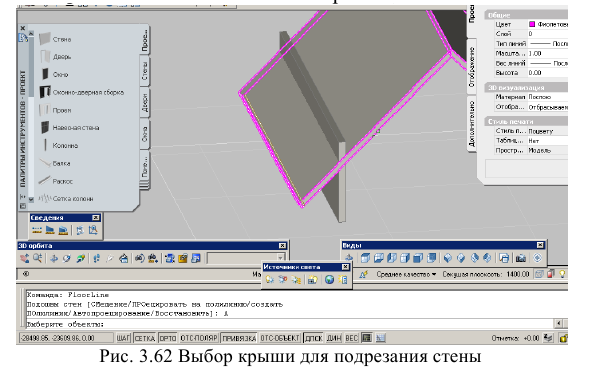
Task: Click the magenta Цвет color swatch
Action: click(x=532, y=24)
